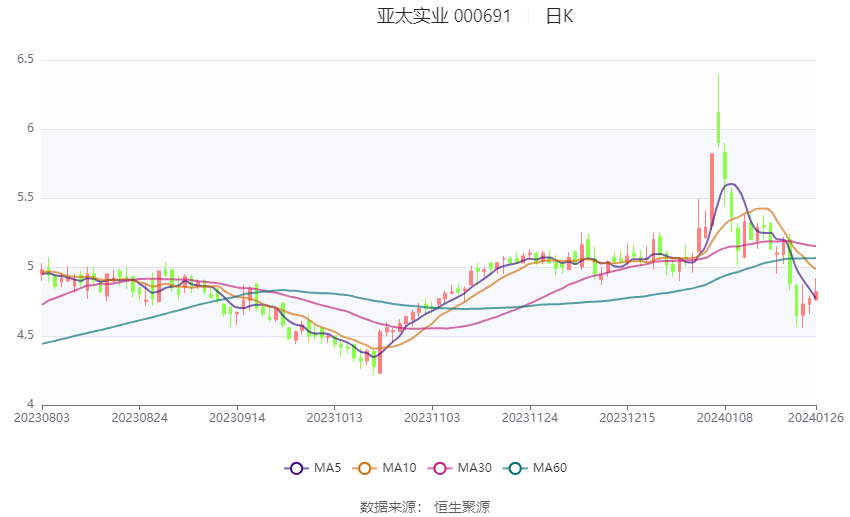850x517 pixels.
Task: Toggle the MA30 legend series
Action: [x=460, y=468]
